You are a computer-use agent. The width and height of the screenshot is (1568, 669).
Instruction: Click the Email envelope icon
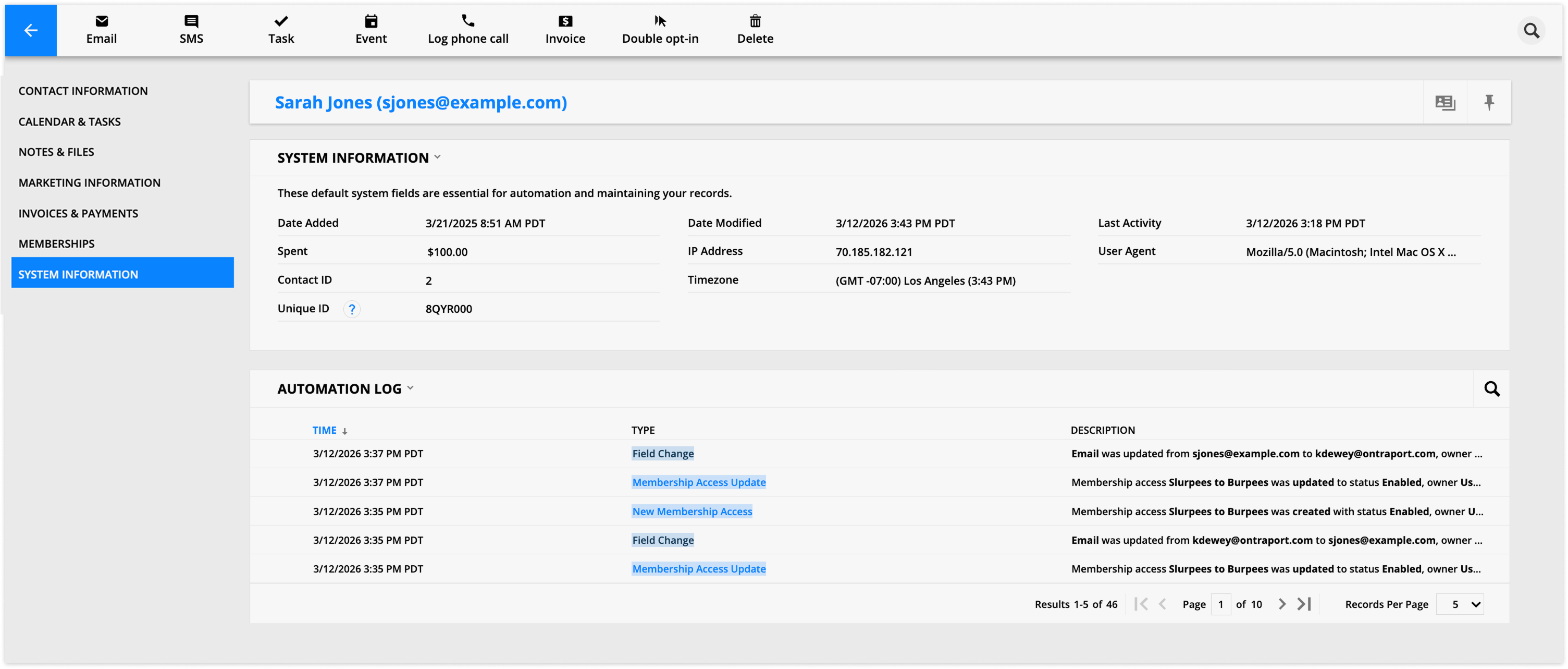click(102, 21)
